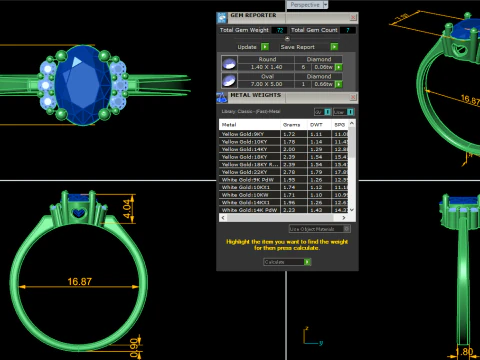This screenshot has width=480, height=360.
Task: Click green arrow beside 0.06tw
Action: 339,67
